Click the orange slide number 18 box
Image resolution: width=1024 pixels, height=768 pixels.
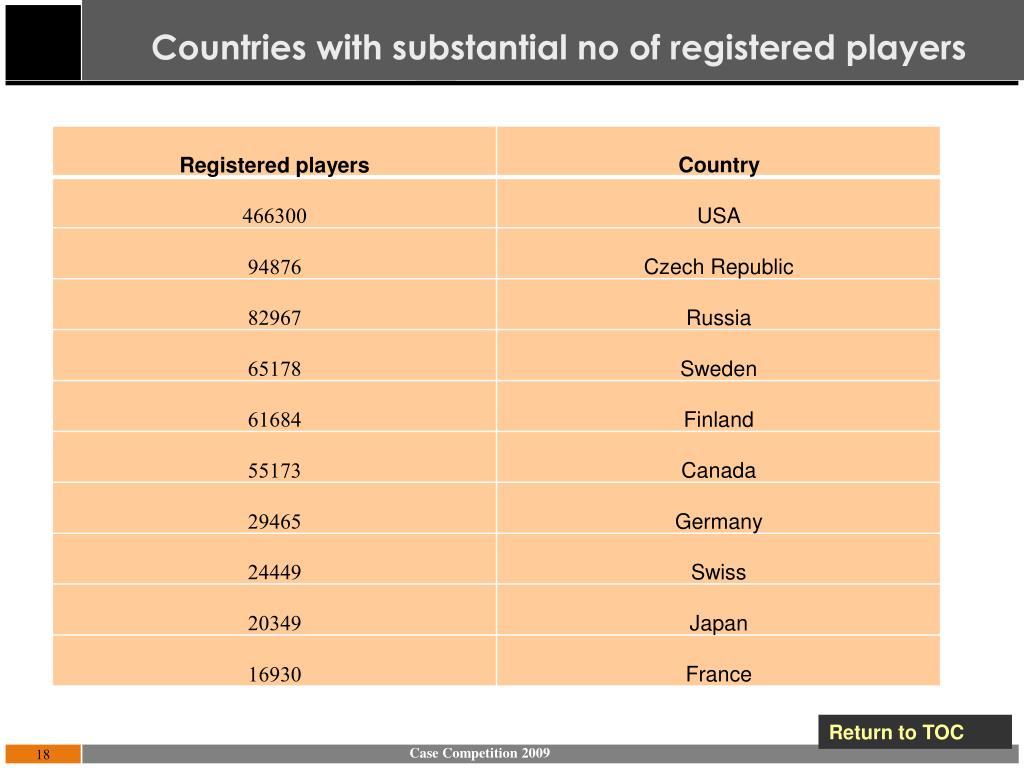(43, 754)
